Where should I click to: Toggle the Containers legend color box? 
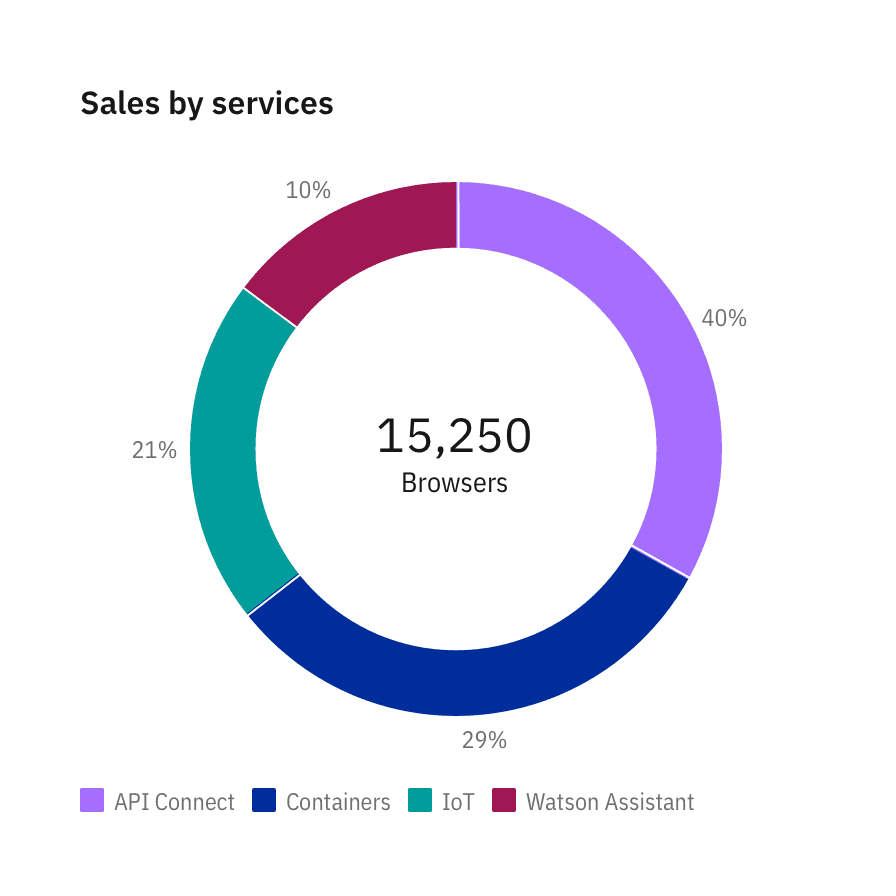[264, 801]
